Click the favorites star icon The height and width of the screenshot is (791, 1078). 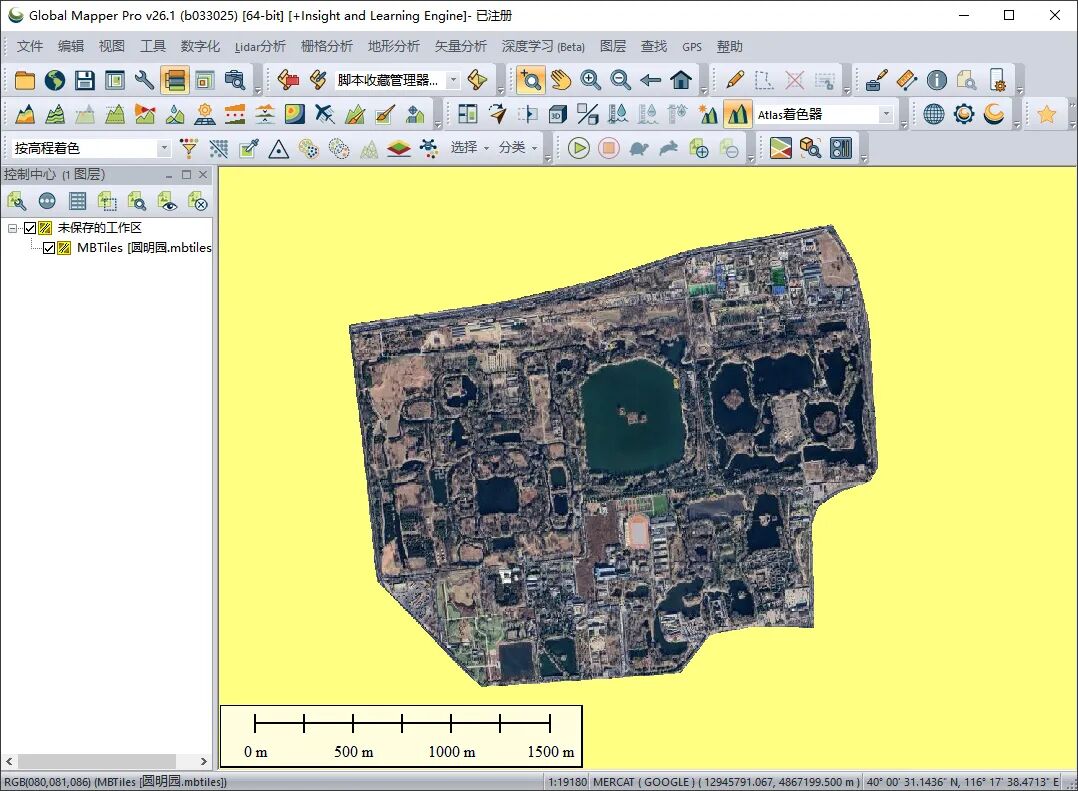(x=1046, y=114)
